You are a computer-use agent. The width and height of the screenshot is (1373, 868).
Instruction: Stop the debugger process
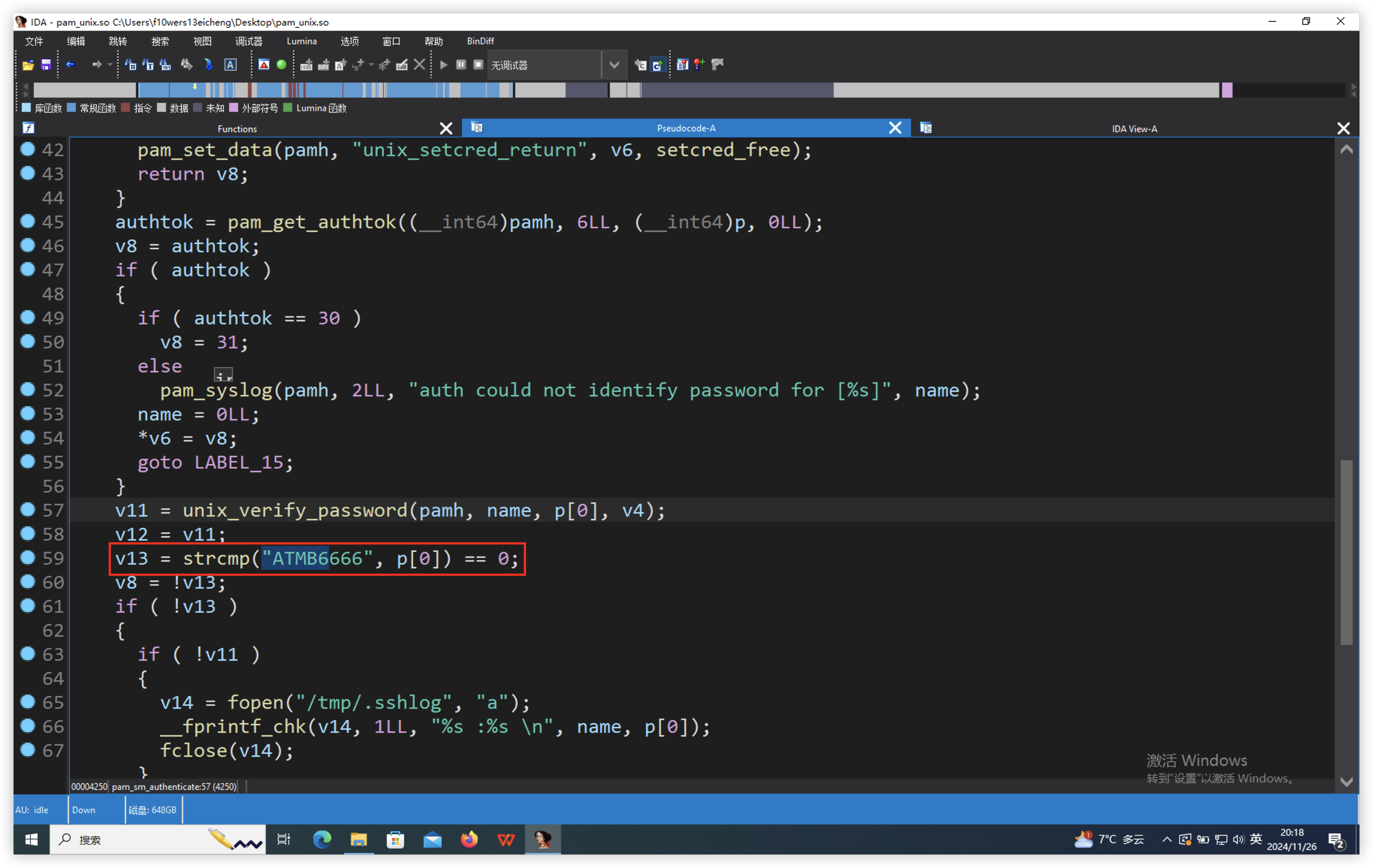478,65
